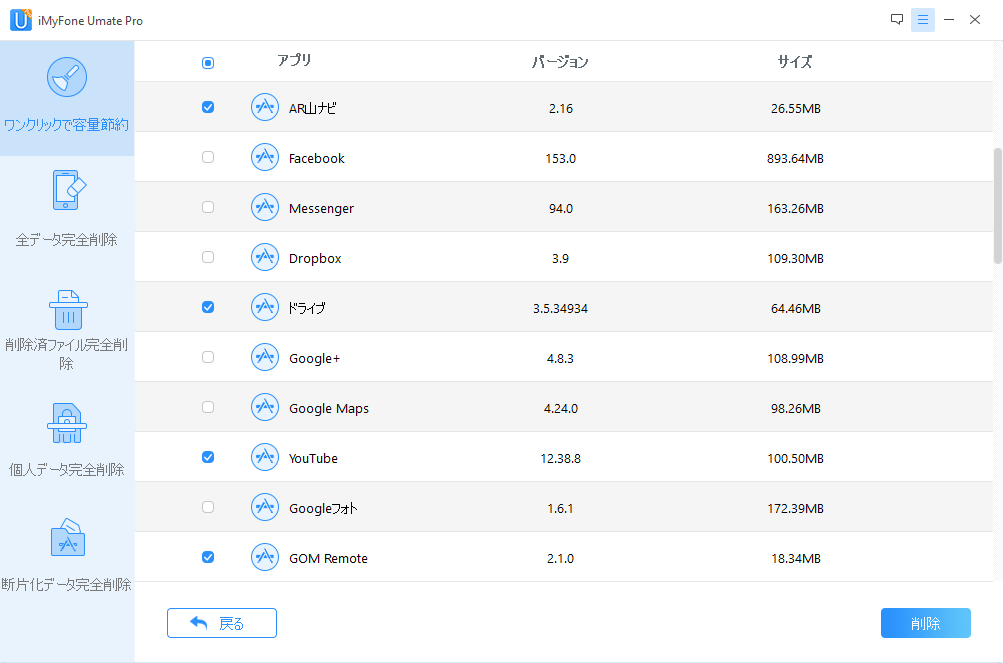Click the app list vertical scrollbar thumb

tap(997, 206)
